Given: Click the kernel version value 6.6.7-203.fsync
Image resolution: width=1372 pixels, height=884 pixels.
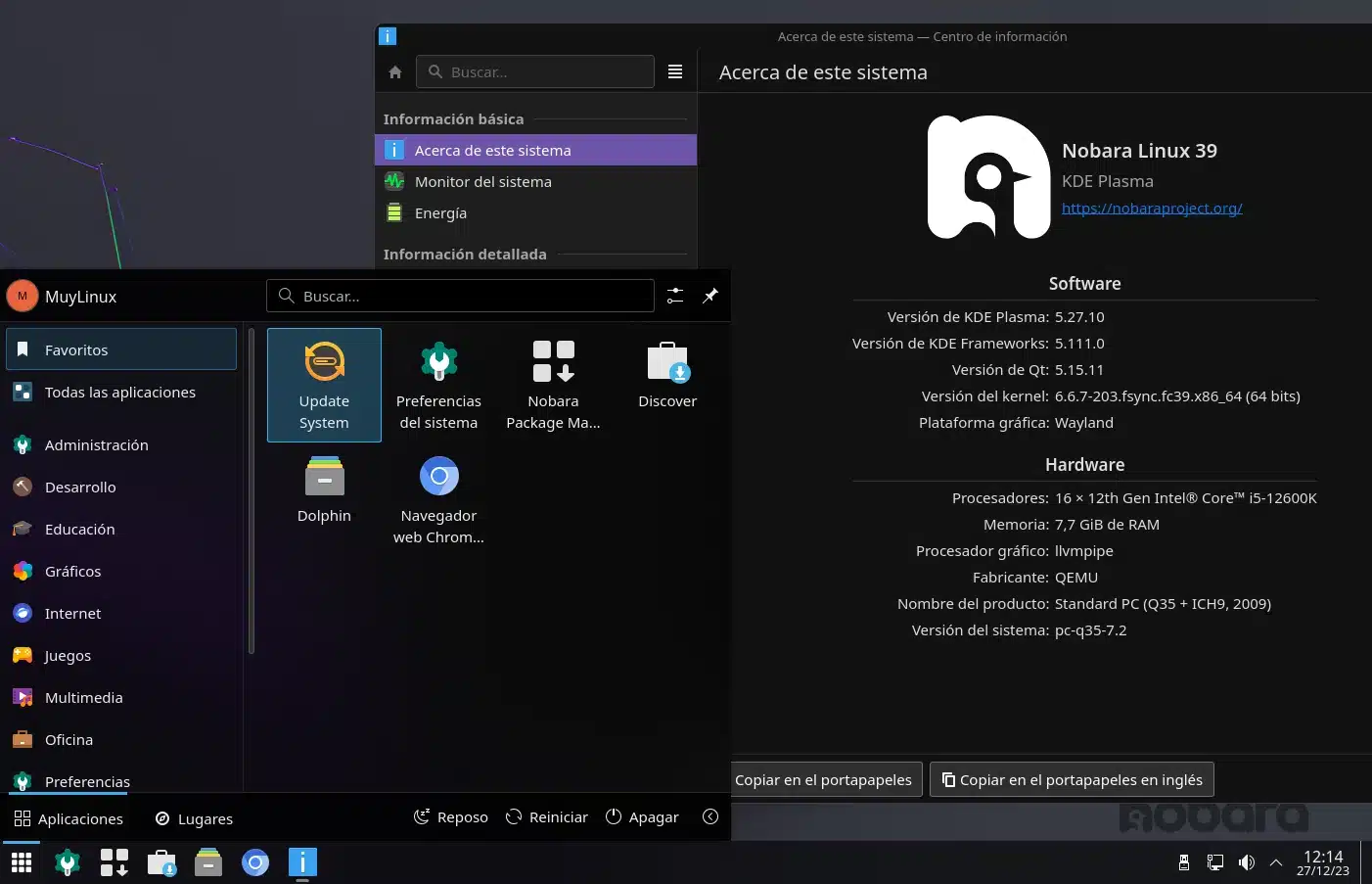Looking at the screenshot, I should (1177, 396).
